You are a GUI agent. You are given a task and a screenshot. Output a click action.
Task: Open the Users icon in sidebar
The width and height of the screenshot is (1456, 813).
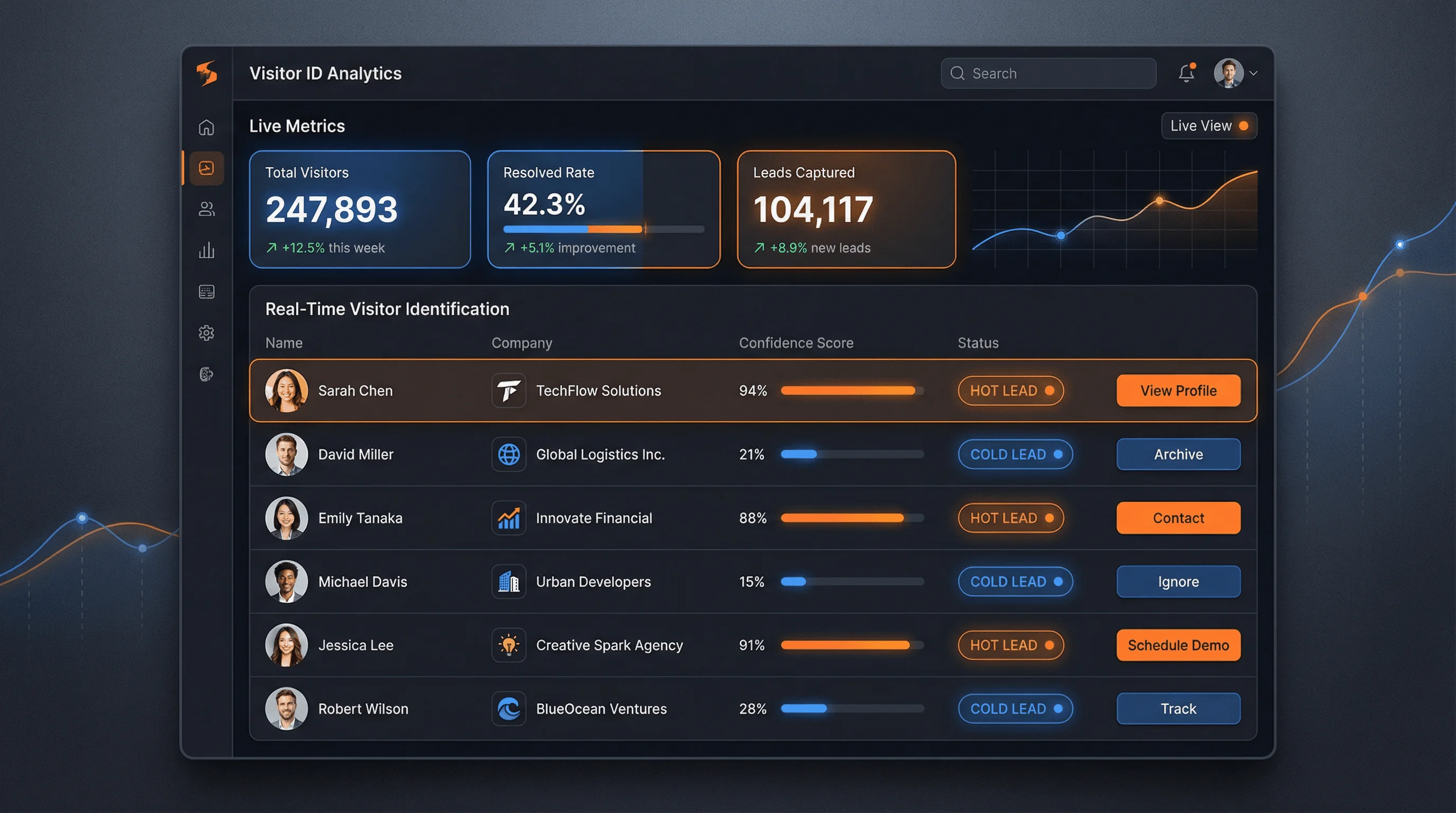point(206,209)
